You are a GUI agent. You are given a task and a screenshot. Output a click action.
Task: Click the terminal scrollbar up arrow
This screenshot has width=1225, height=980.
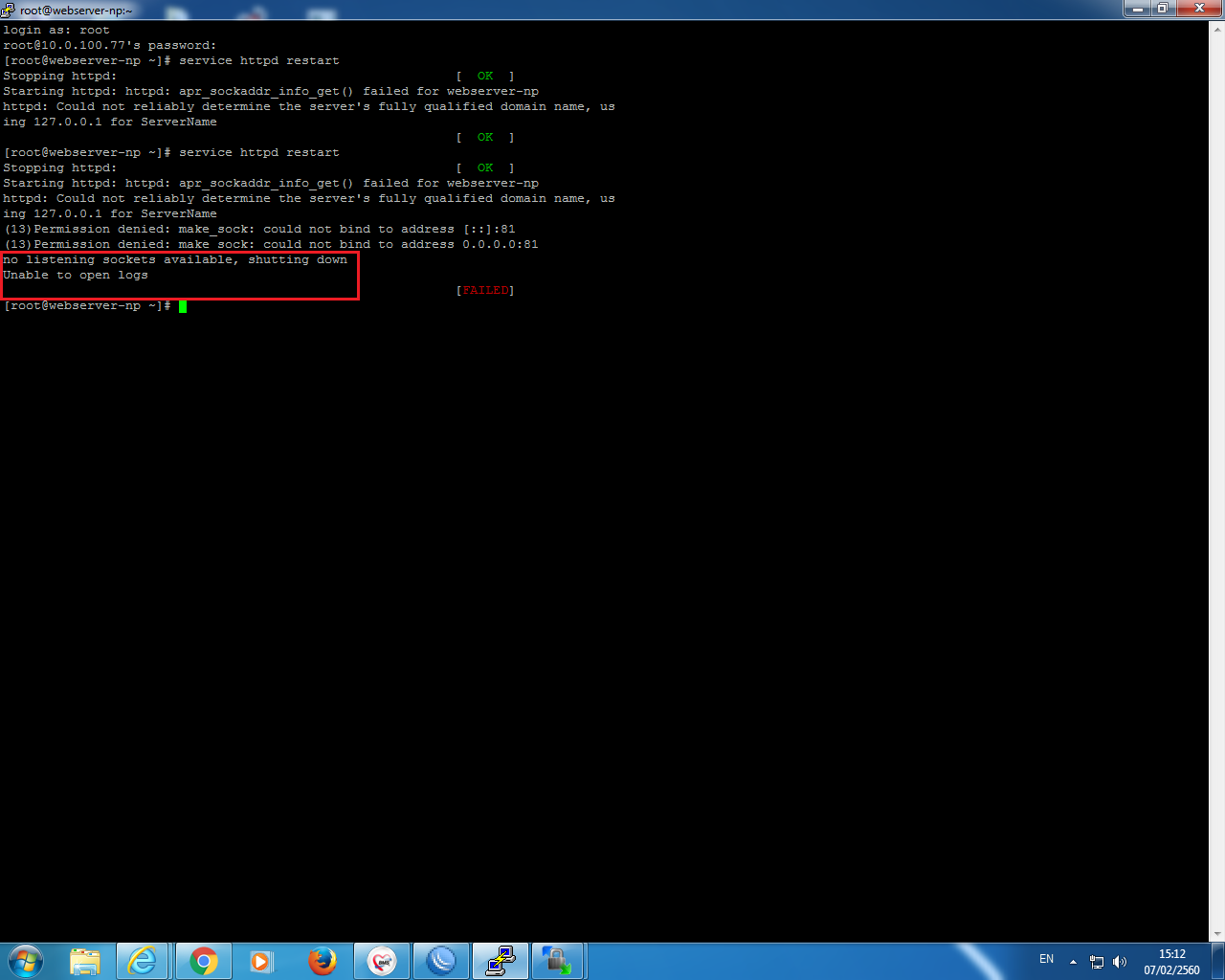pos(1218,29)
